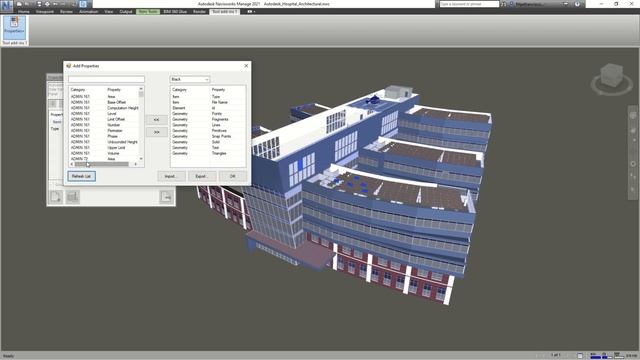Click the export arrow icon in background panel
Screen dimensions: 640x360
click(x=166, y=197)
